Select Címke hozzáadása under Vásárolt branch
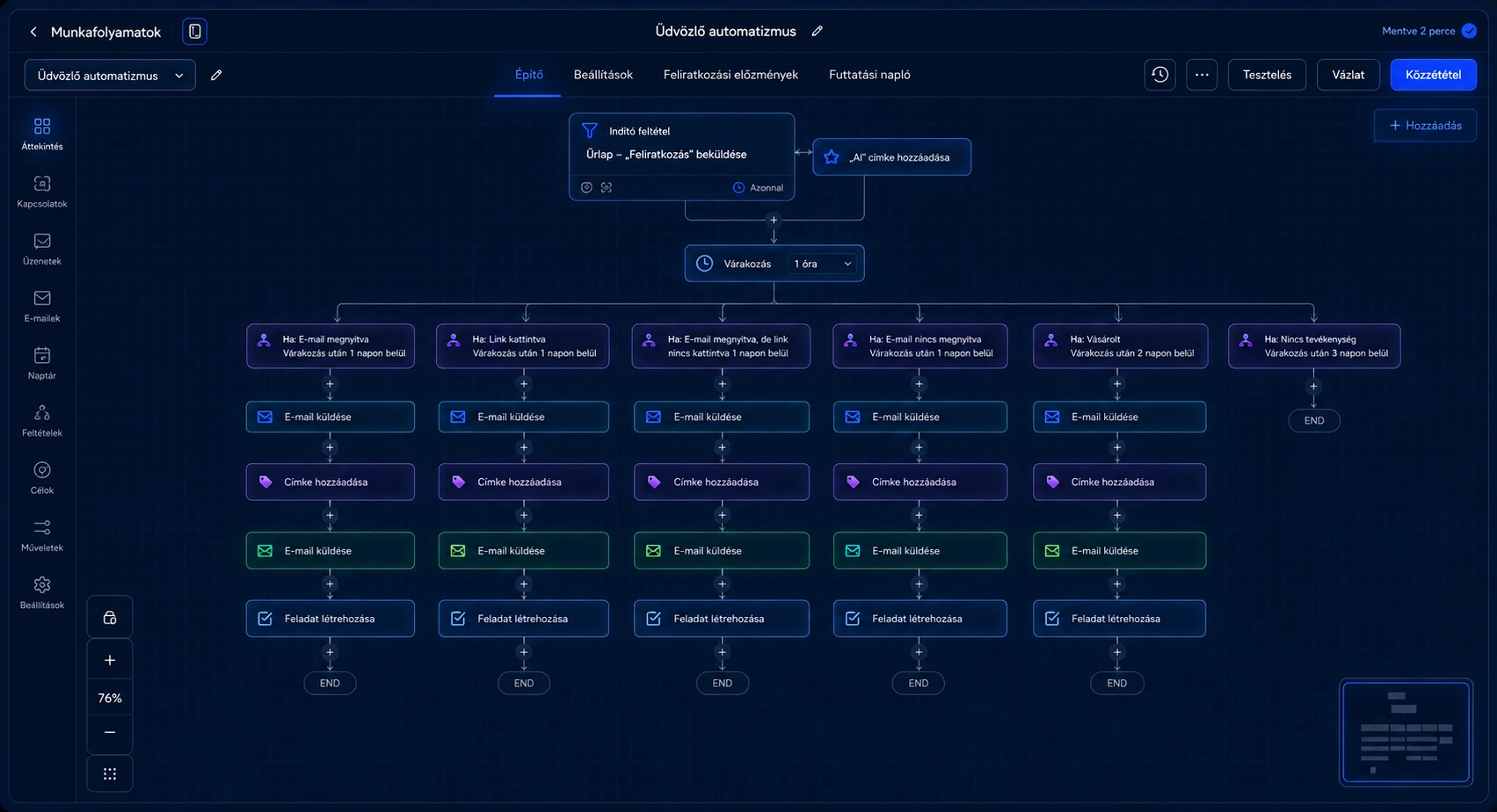 click(1119, 482)
